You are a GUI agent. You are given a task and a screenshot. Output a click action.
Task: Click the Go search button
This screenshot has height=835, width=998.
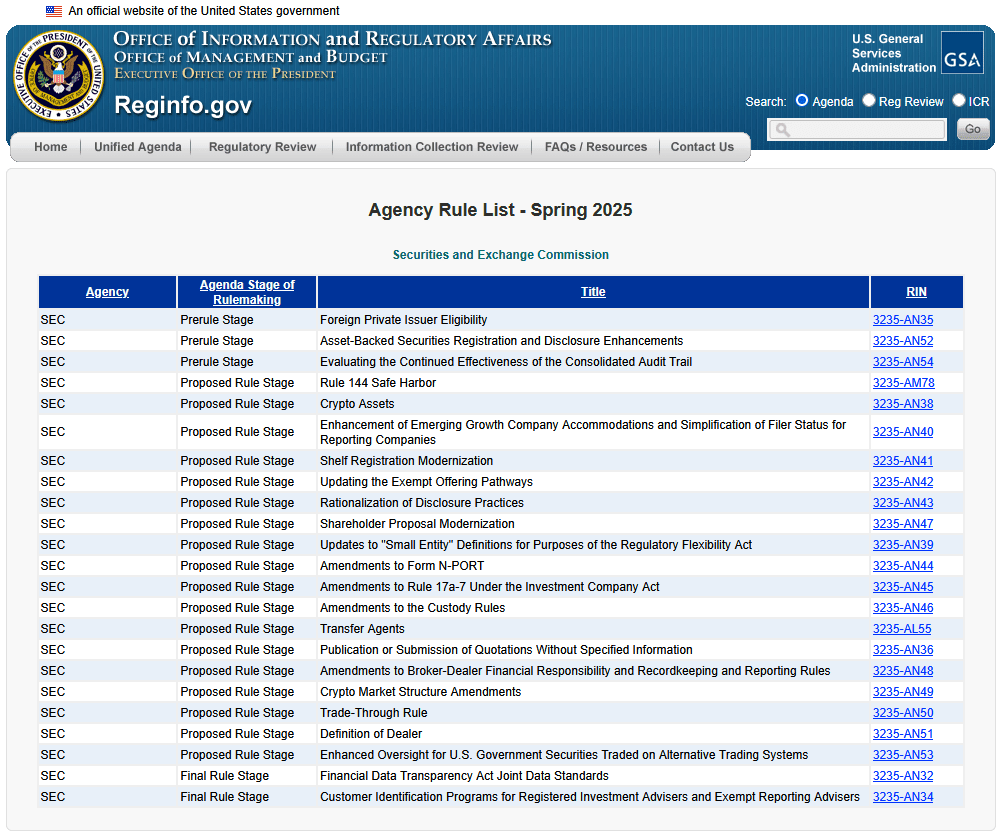tap(973, 129)
